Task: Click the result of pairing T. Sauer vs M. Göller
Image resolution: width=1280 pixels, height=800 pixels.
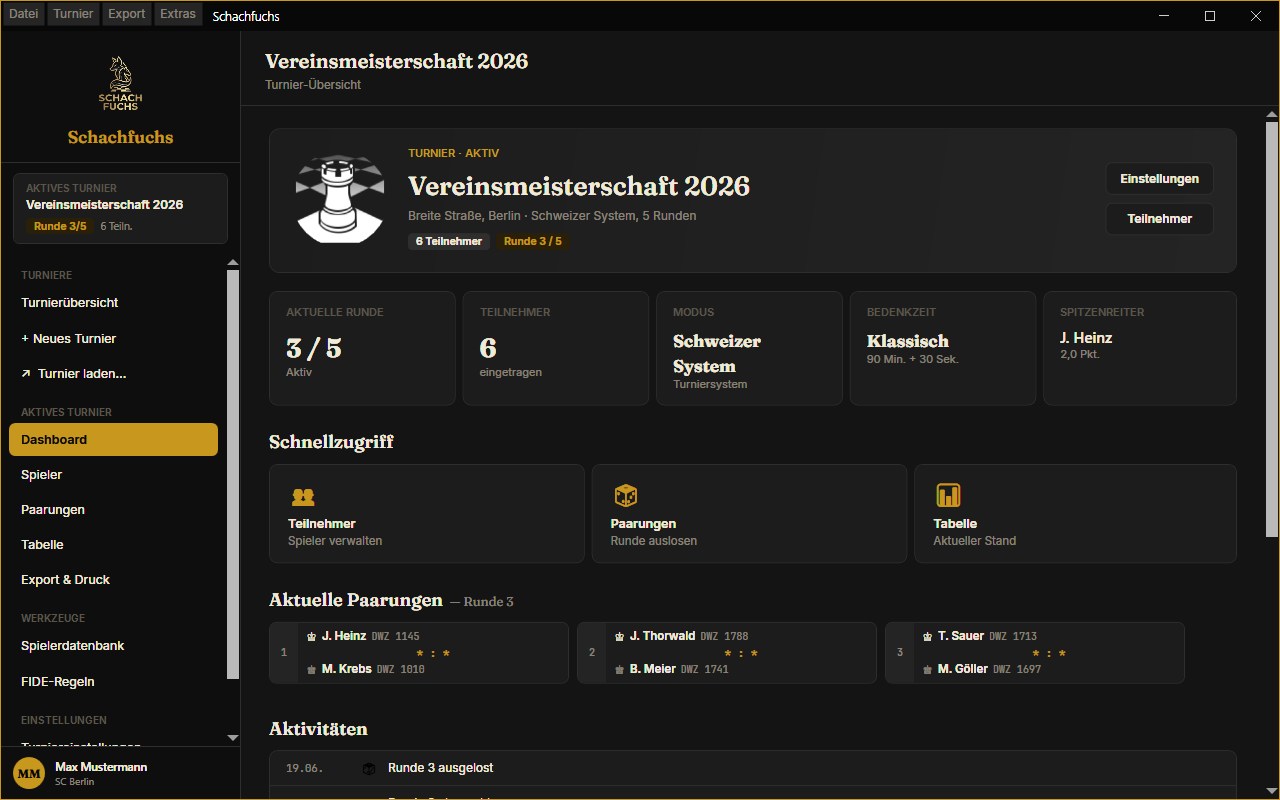Action: [x=1049, y=653]
